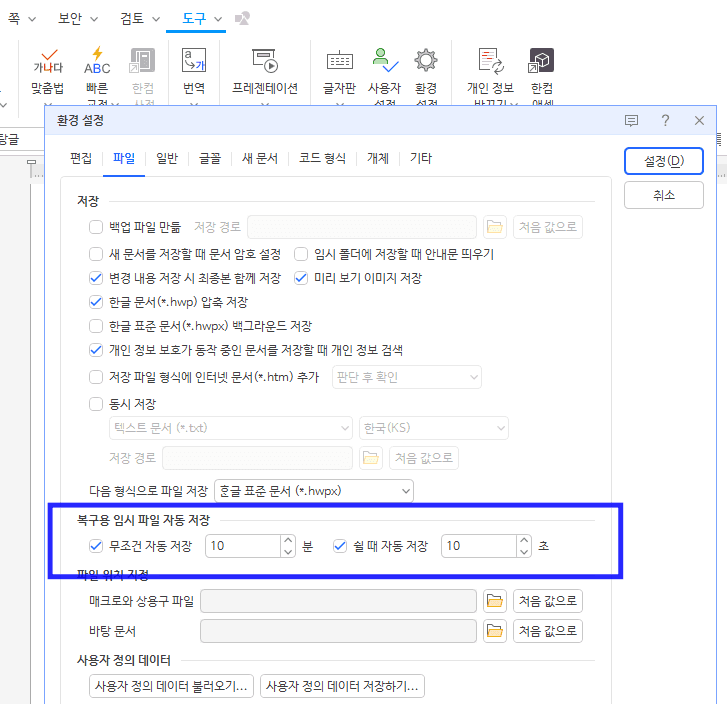
Task: Open the 맞춤법 spell check tool
Action: point(48,72)
